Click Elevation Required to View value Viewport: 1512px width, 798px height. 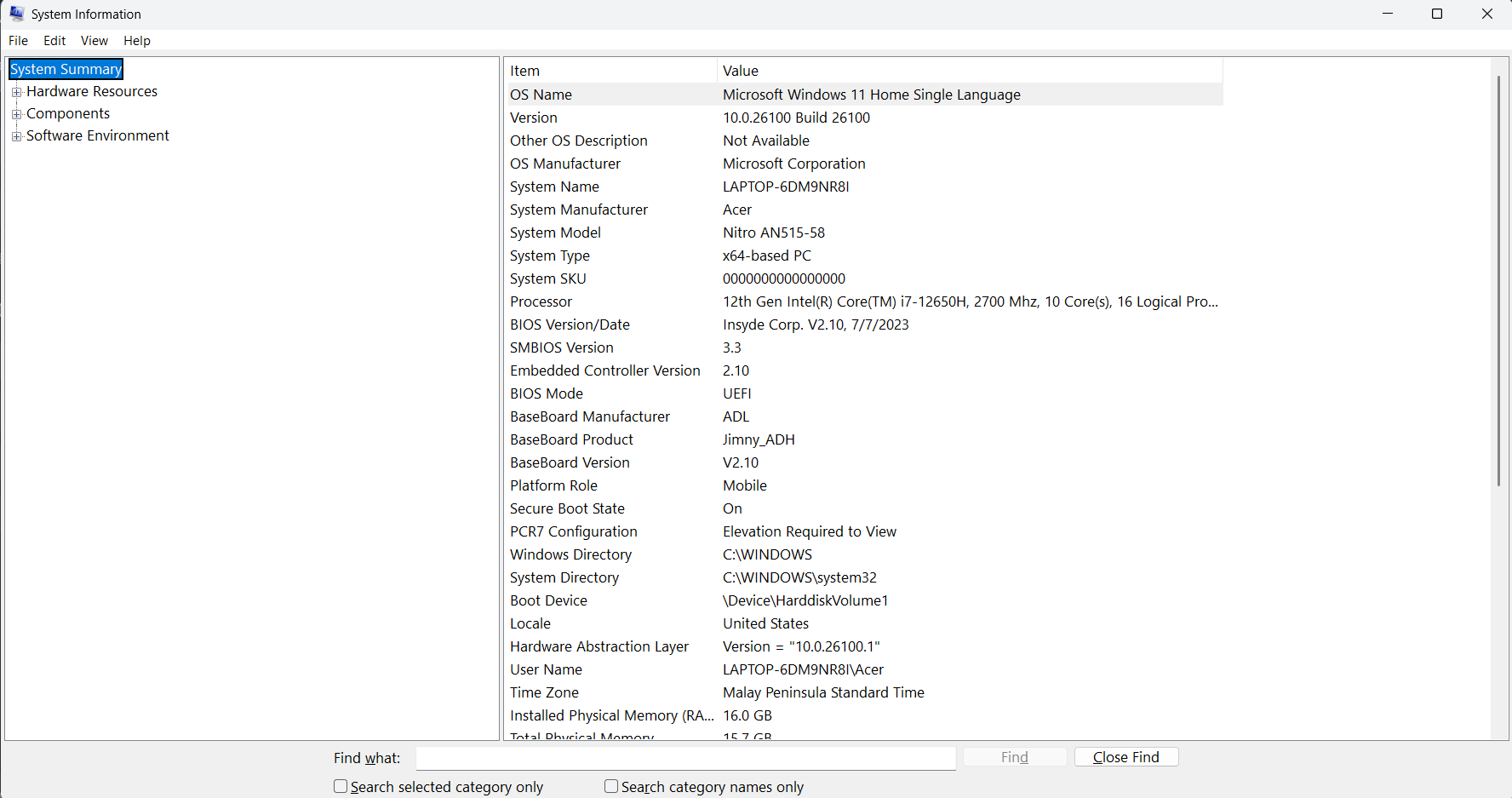(810, 531)
